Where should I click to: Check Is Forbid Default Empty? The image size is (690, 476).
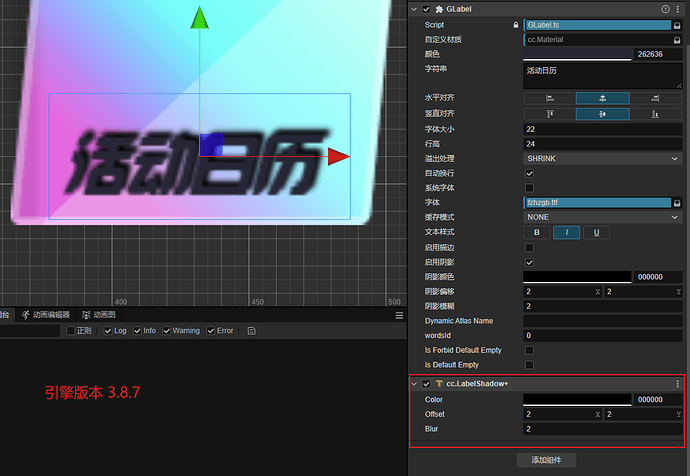pos(529,350)
